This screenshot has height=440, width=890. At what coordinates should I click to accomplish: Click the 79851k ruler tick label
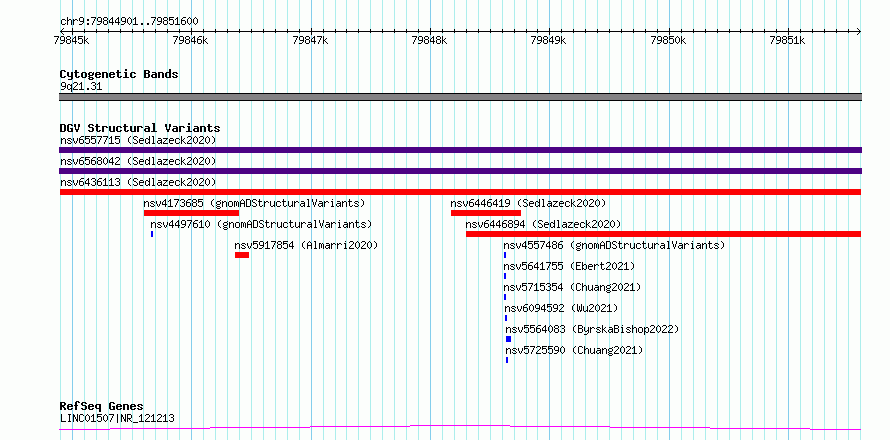pyautogui.click(x=787, y=40)
